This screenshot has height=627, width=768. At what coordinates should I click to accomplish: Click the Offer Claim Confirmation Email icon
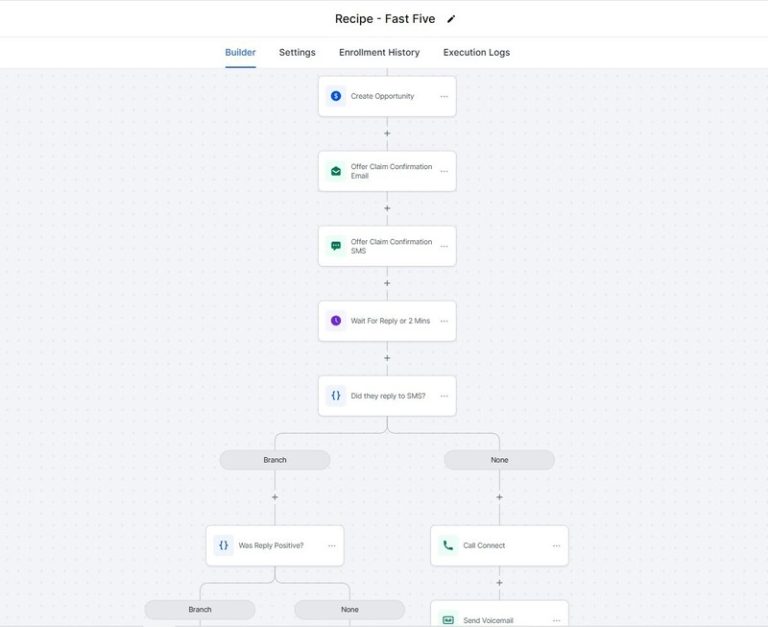click(x=336, y=171)
